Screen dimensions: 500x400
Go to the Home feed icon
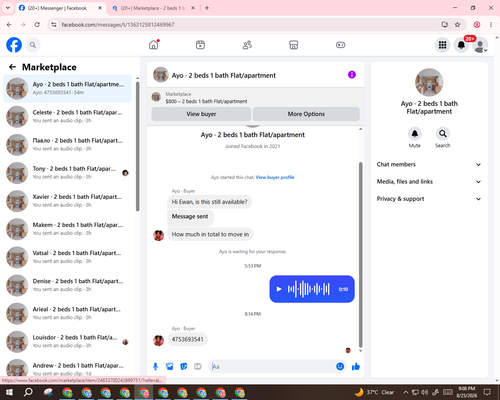[154, 45]
